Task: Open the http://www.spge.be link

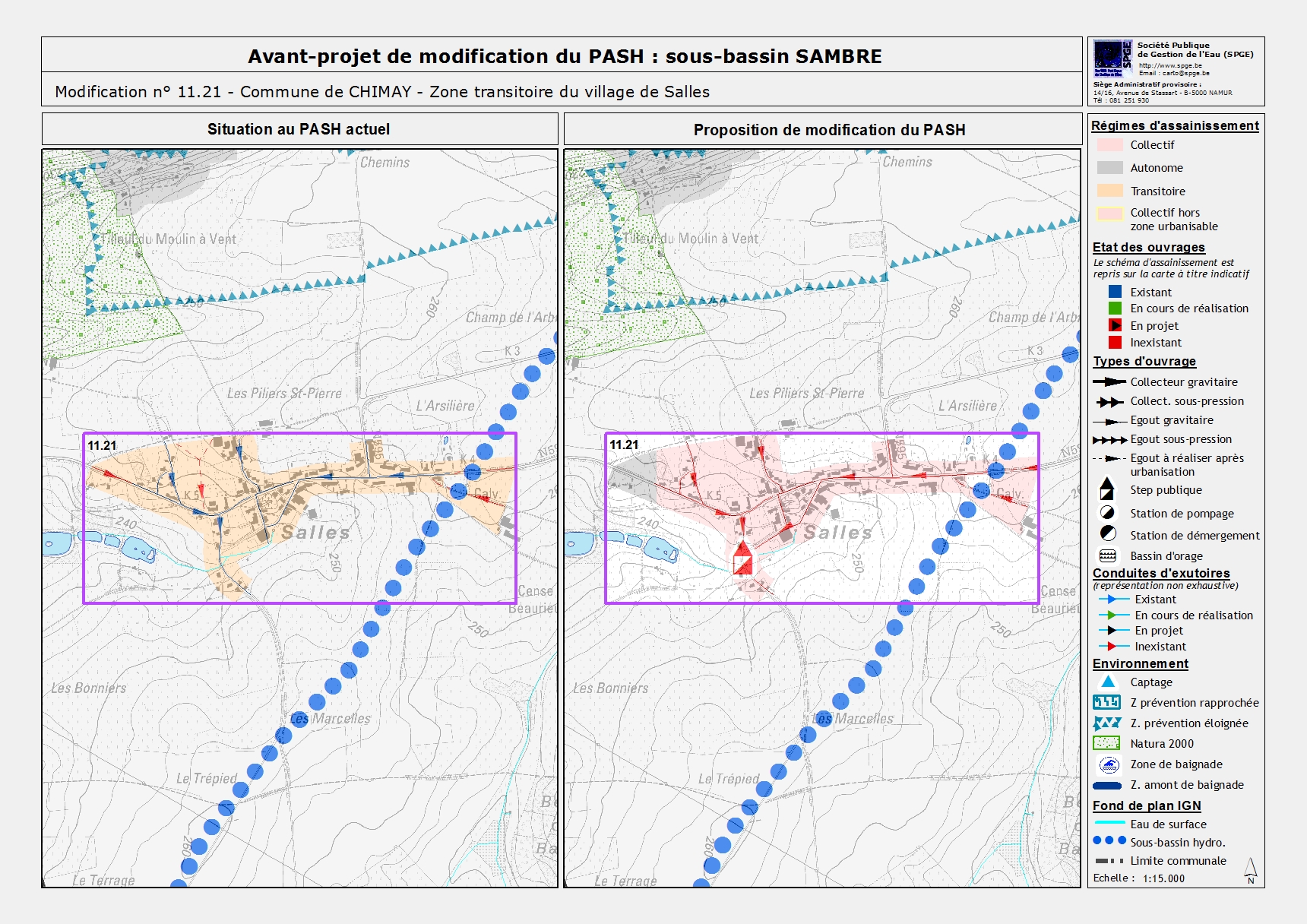Action: coord(1170,65)
